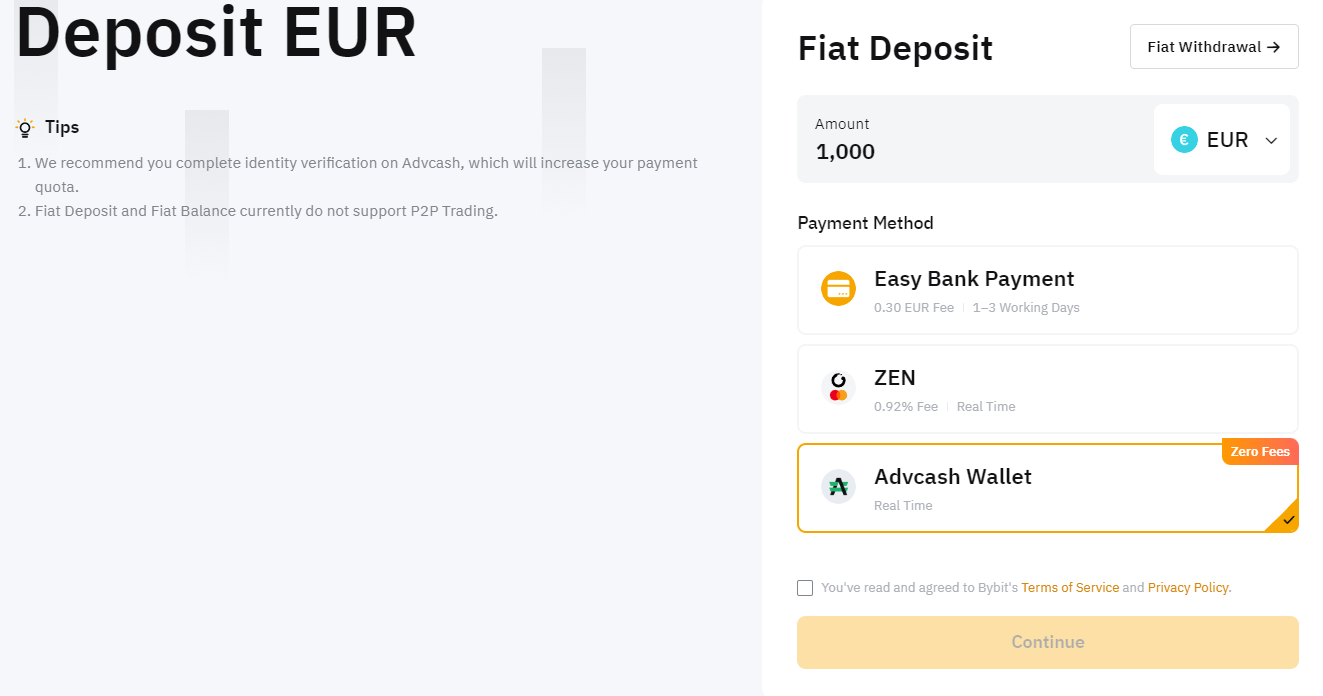
Task: Open the EUR currency dropdown
Action: (1222, 140)
